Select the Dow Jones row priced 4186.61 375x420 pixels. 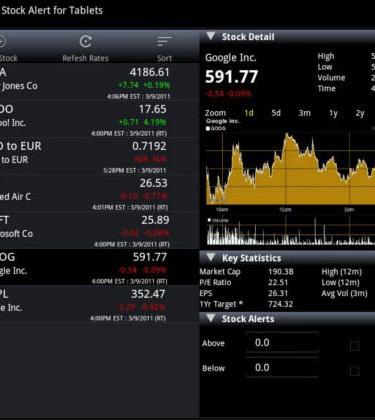point(99,83)
